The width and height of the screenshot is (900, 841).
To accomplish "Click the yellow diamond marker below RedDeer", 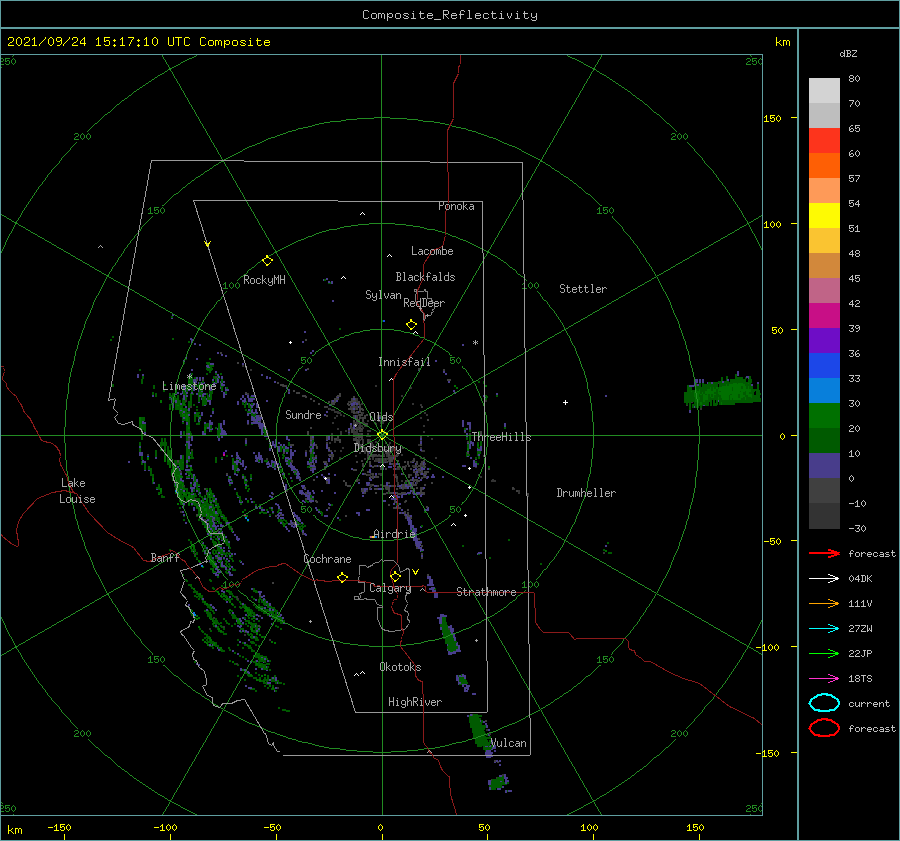I will (x=412, y=325).
